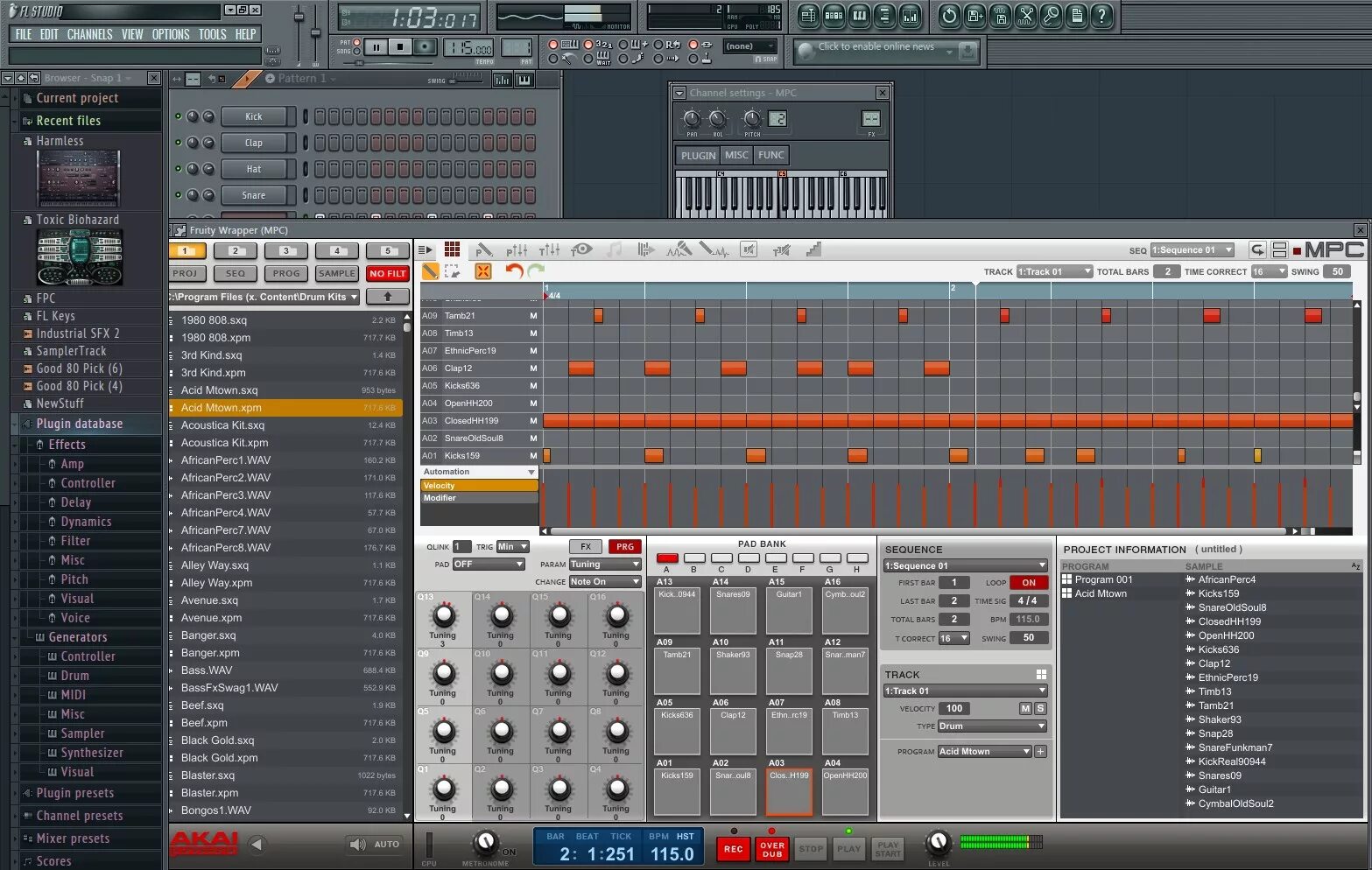Viewport: 1372px width, 870px height.
Task: Click the sequence BPM 115.0 field
Action: click(1029, 619)
